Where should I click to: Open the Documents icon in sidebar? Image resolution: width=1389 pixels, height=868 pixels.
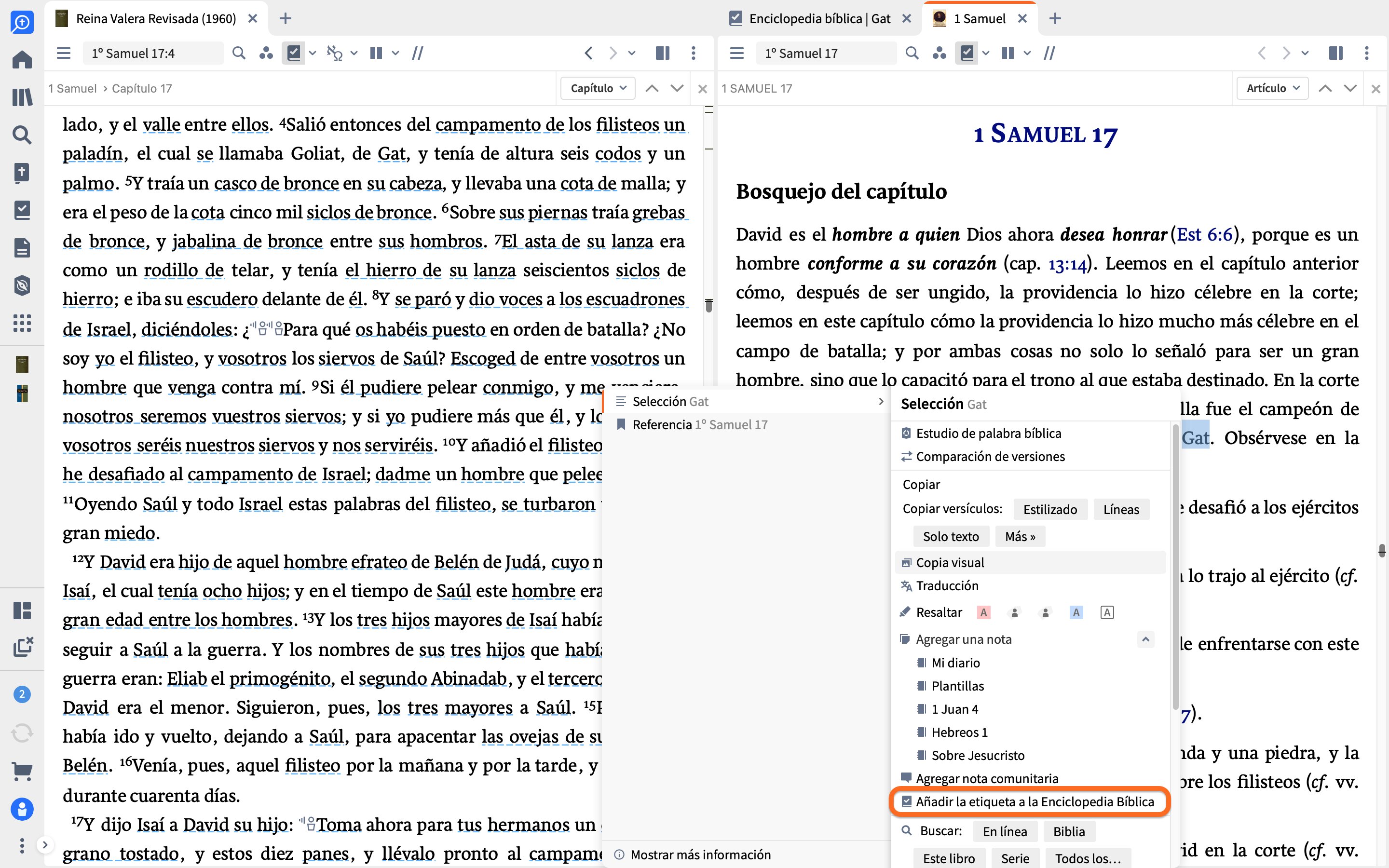(x=22, y=248)
